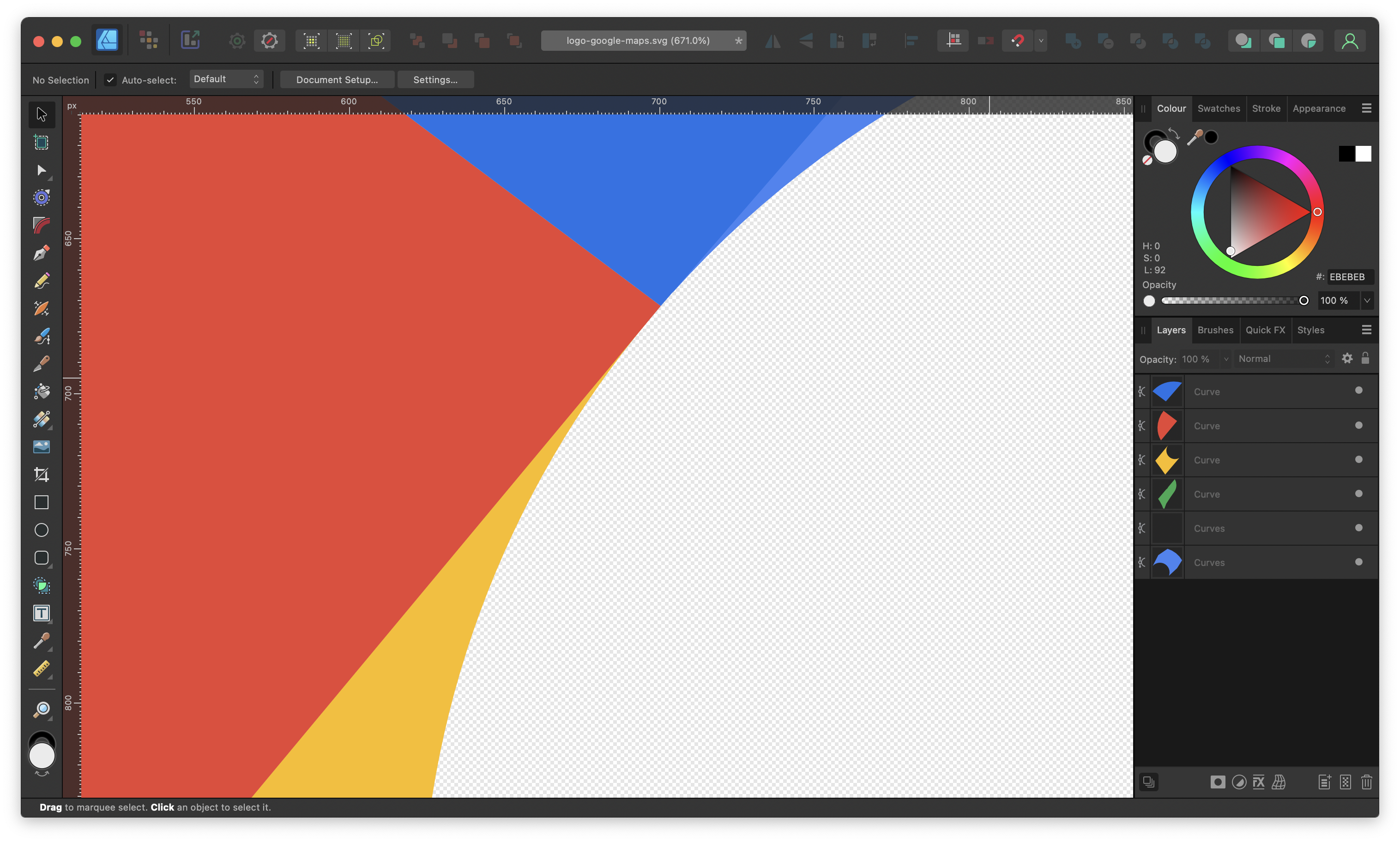Select the Knife tool
This screenshot has height=842, width=1400.
(x=42, y=364)
